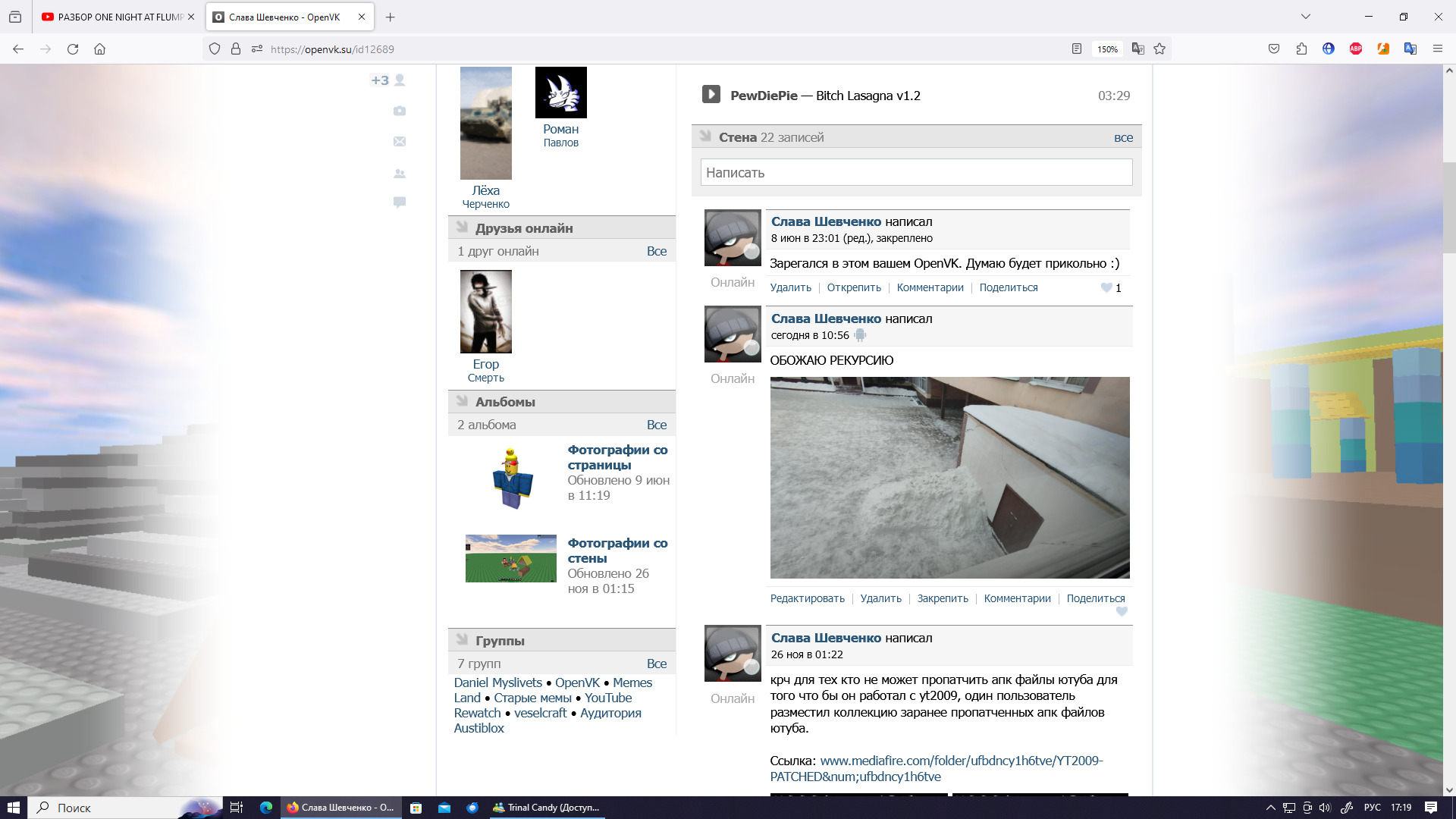Screen dimensions: 1456x819
Task: Click the 150% zoom level indicator
Action: pyautogui.click(x=1107, y=49)
